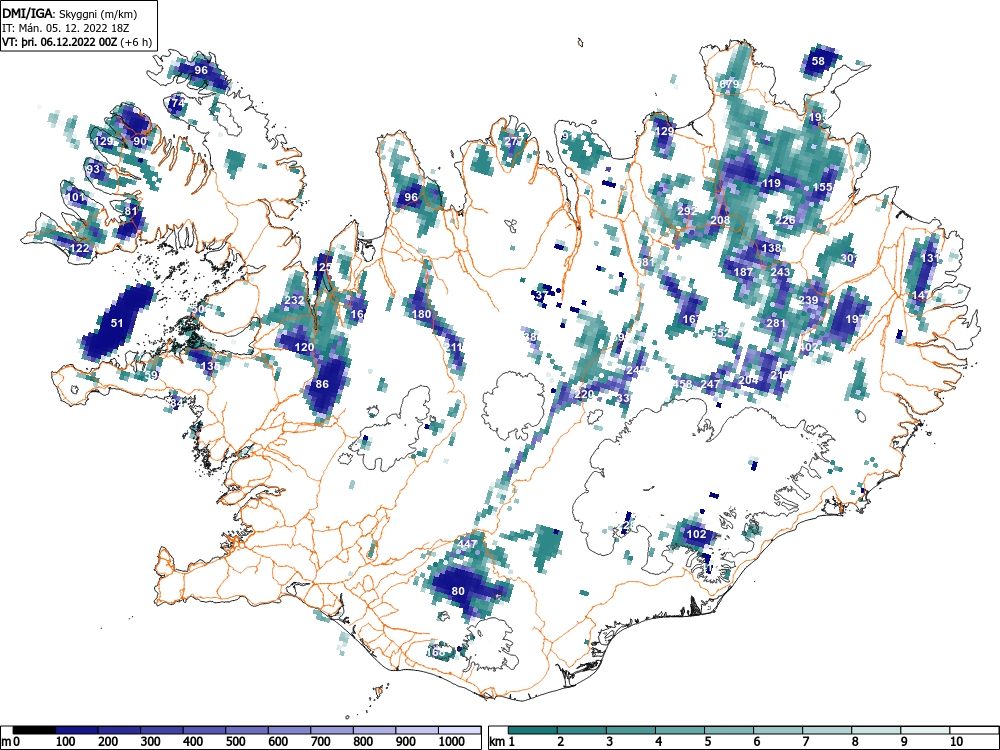Click the visibility value 208 on the map

tap(720, 220)
